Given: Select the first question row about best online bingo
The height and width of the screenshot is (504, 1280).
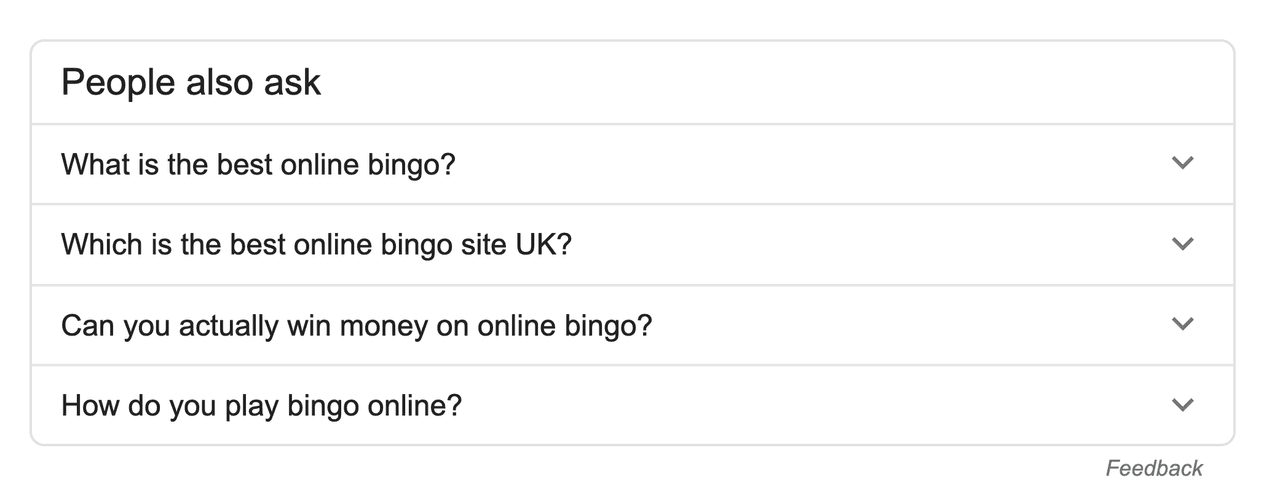Looking at the screenshot, I should tap(633, 164).
